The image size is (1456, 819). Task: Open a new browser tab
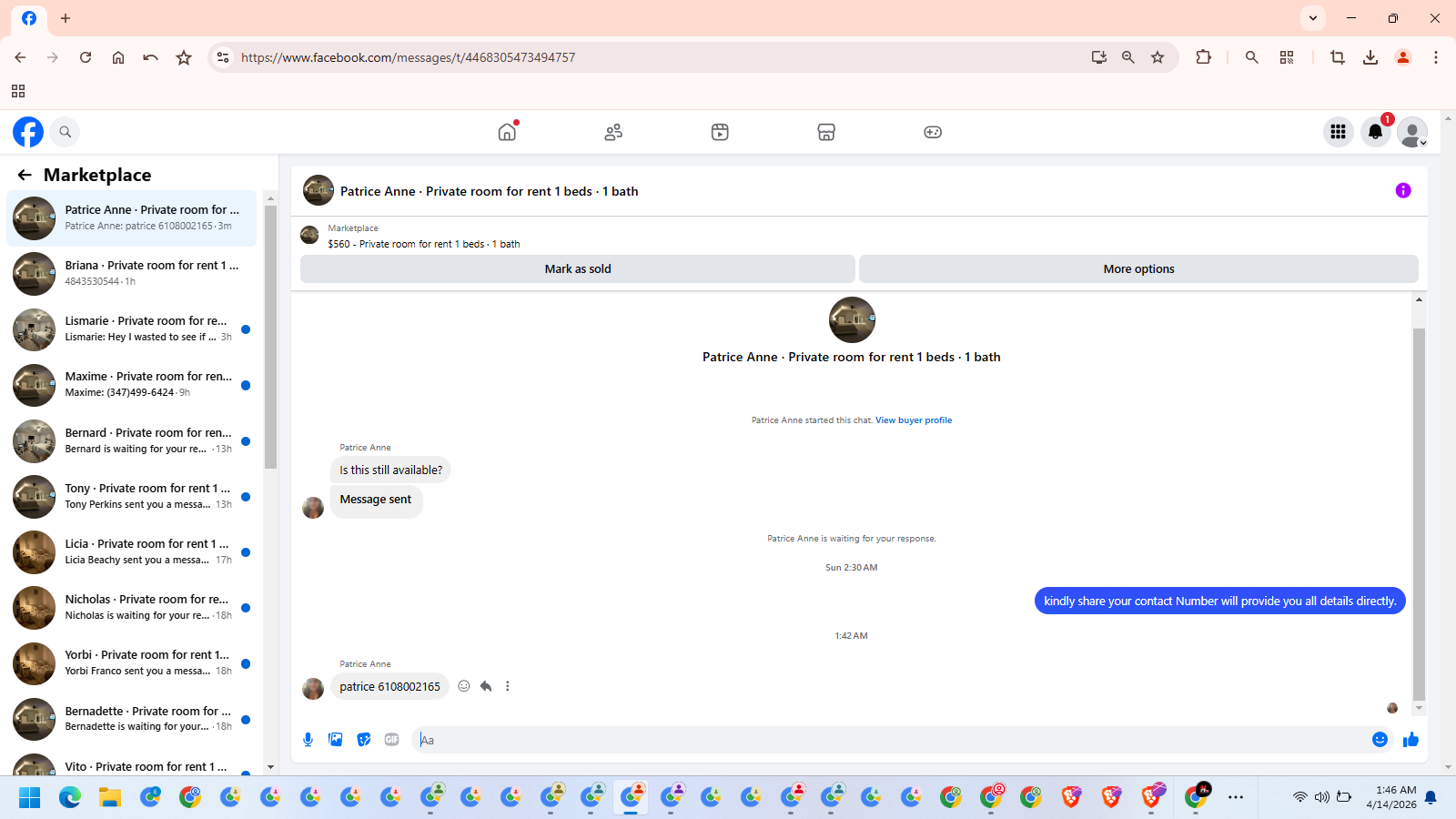click(66, 18)
